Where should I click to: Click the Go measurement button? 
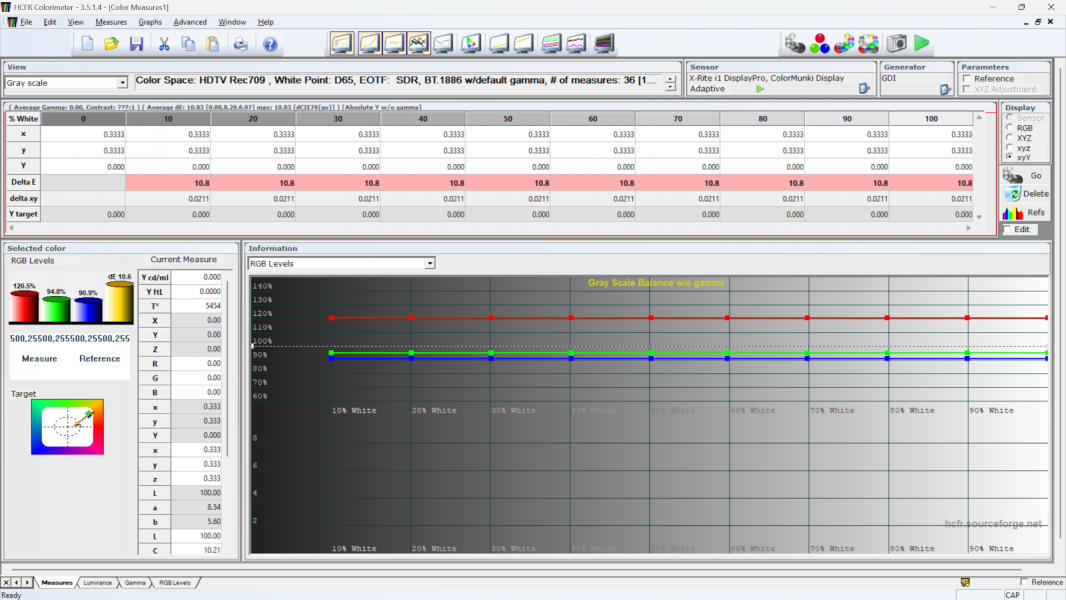pyautogui.click(x=1025, y=175)
